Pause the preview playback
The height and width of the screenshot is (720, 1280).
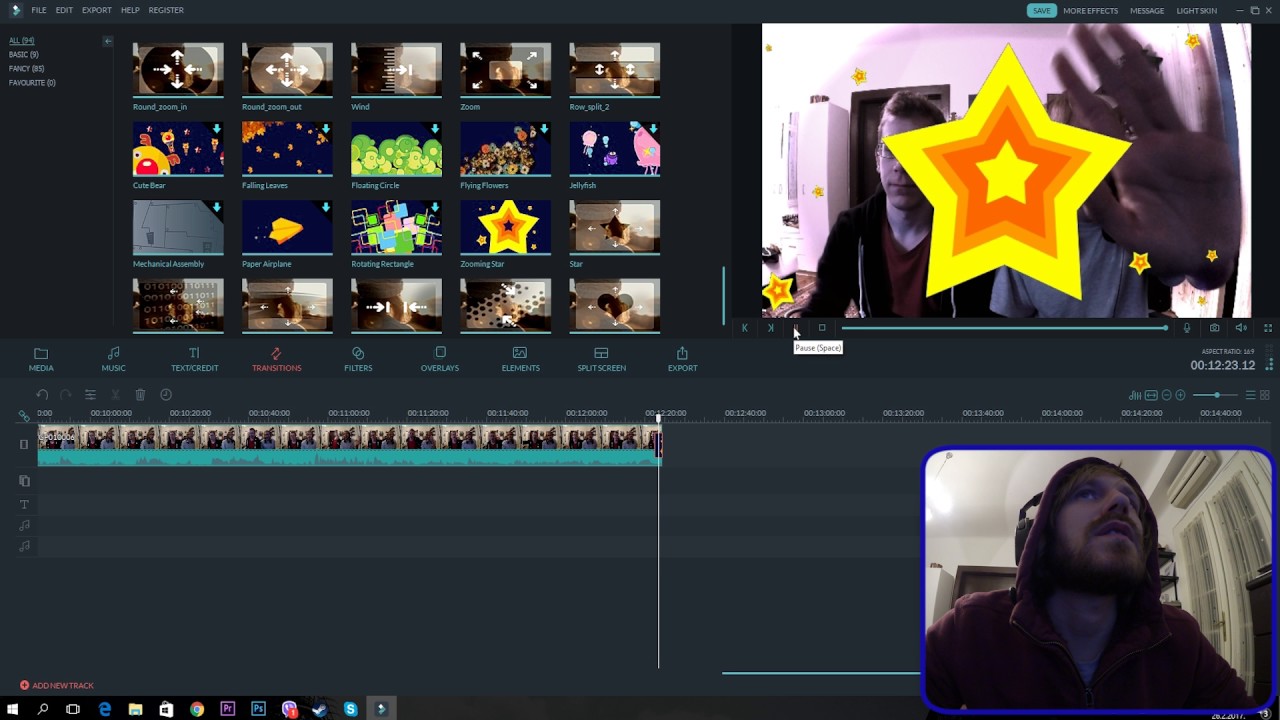(x=796, y=328)
